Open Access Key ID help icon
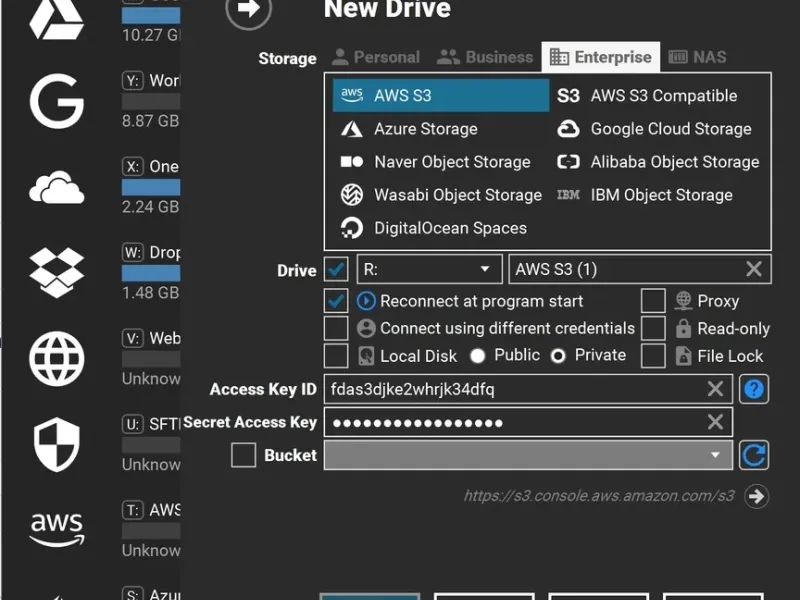This screenshot has height=600, width=800. [754, 389]
